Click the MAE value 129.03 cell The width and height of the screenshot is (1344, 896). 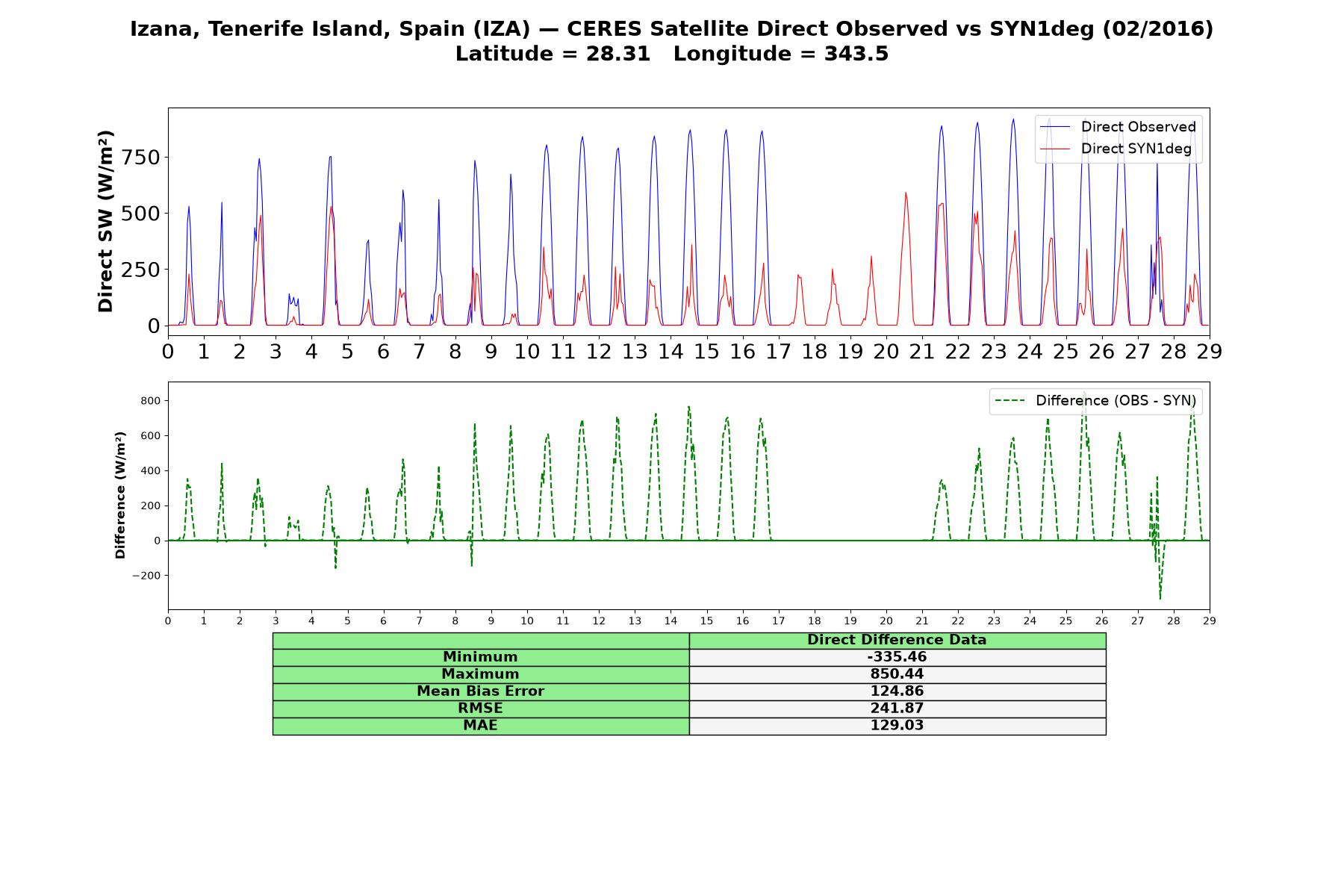click(897, 726)
